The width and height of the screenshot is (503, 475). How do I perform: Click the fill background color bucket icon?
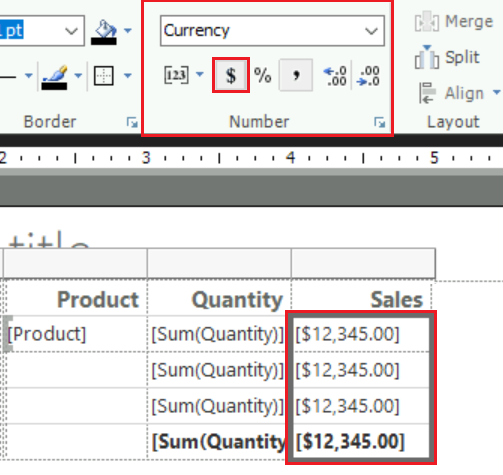pyautogui.click(x=104, y=32)
